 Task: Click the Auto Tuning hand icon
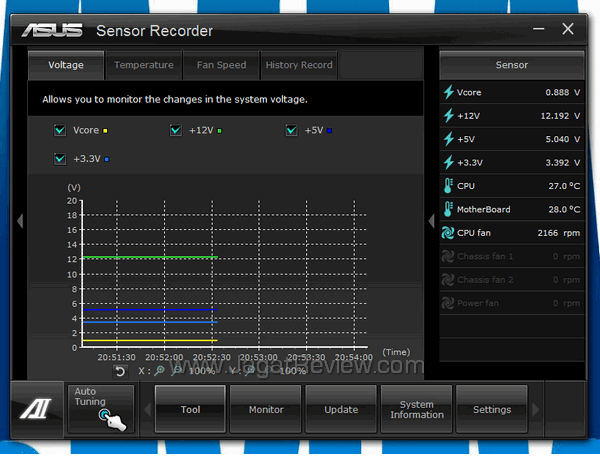coord(112,420)
